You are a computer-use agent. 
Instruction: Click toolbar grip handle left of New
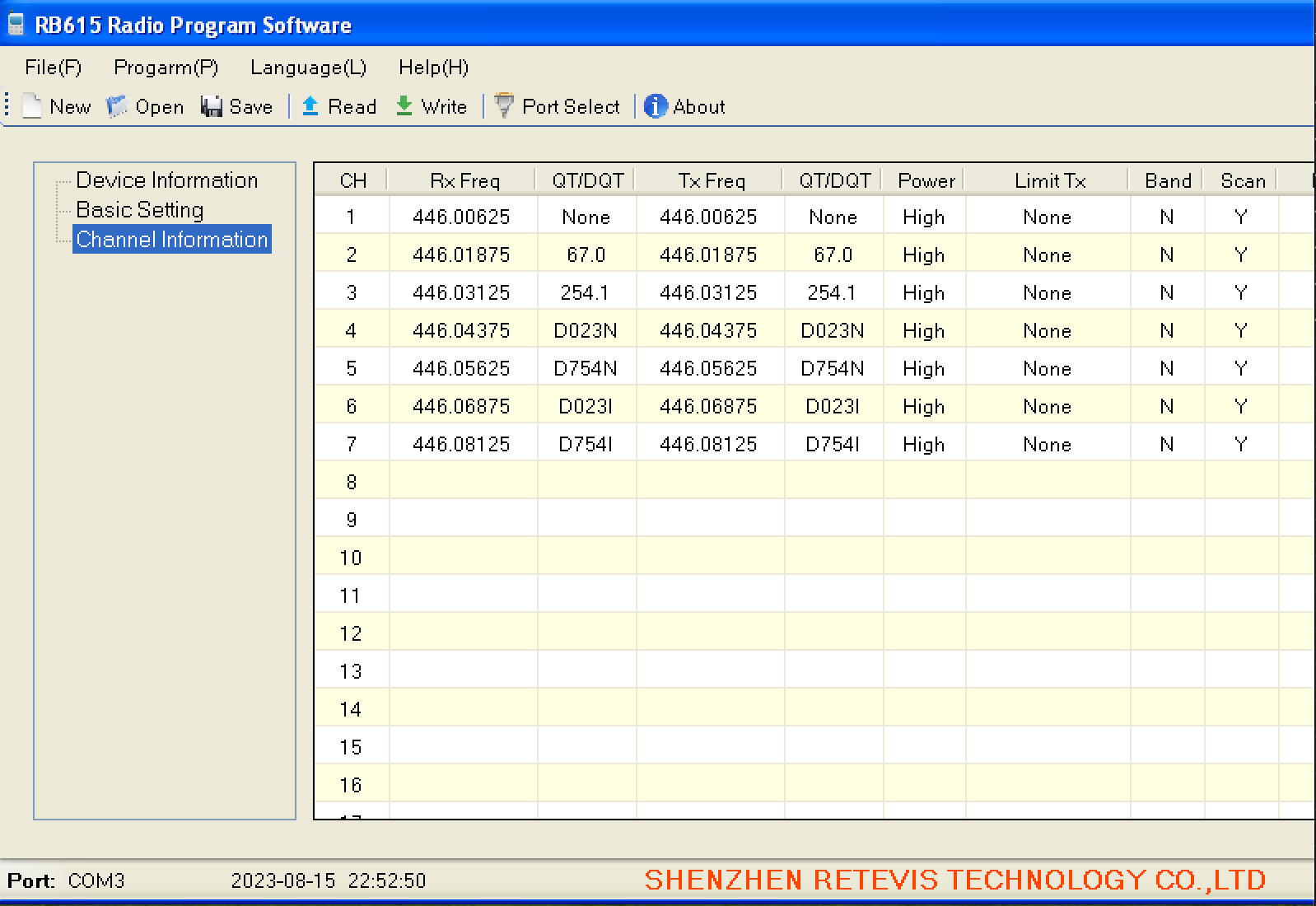[7, 105]
